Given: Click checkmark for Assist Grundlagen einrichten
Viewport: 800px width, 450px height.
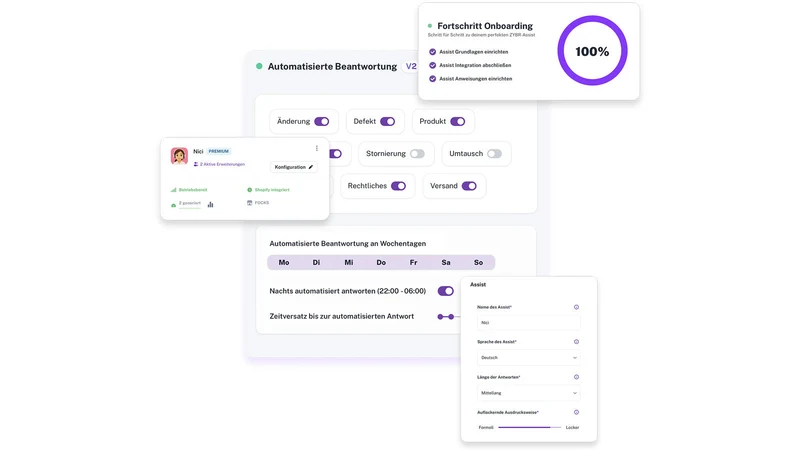Looking at the screenshot, I should pyautogui.click(x=433, y=52).
